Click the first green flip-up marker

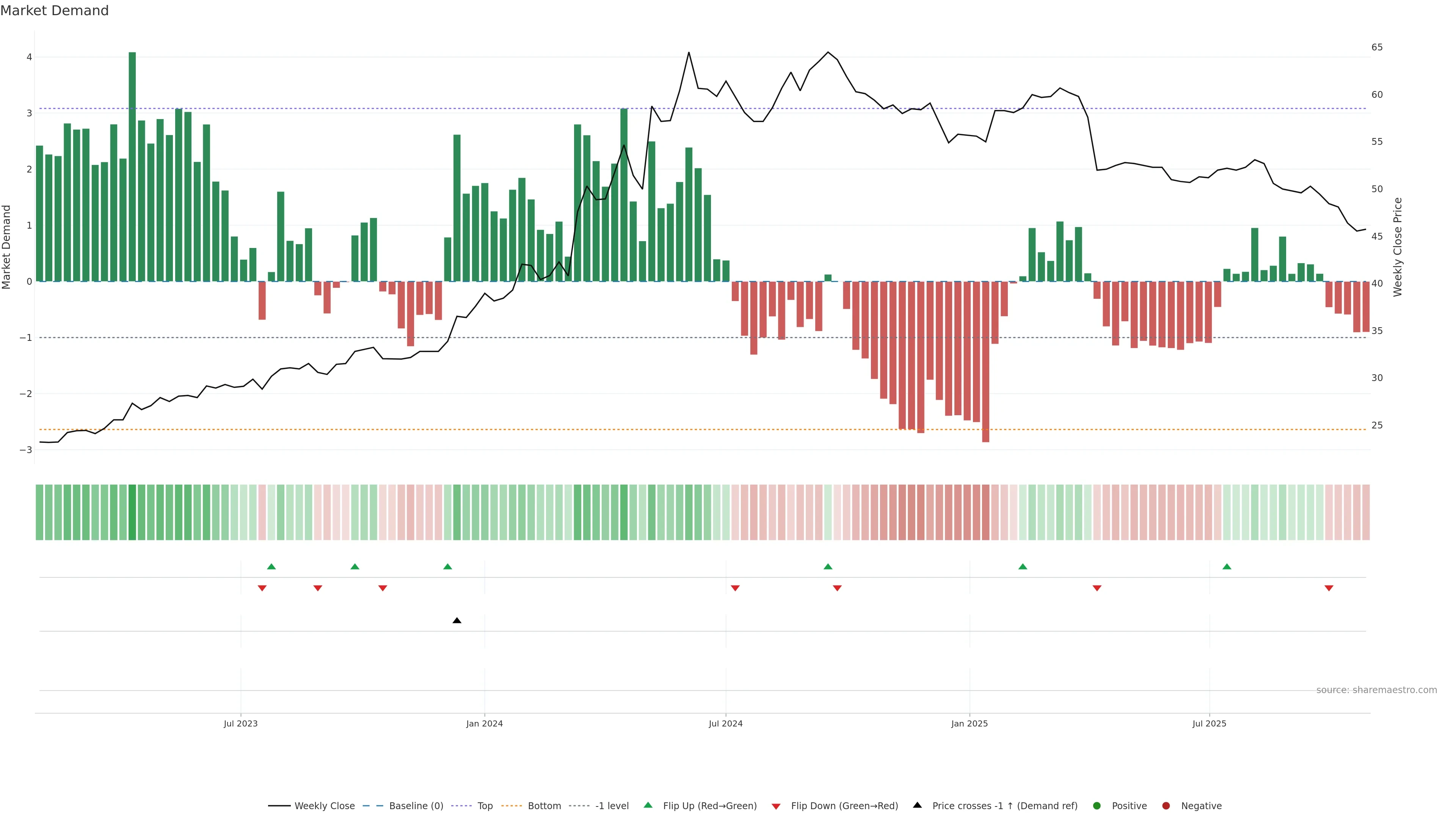coord(271,566)
